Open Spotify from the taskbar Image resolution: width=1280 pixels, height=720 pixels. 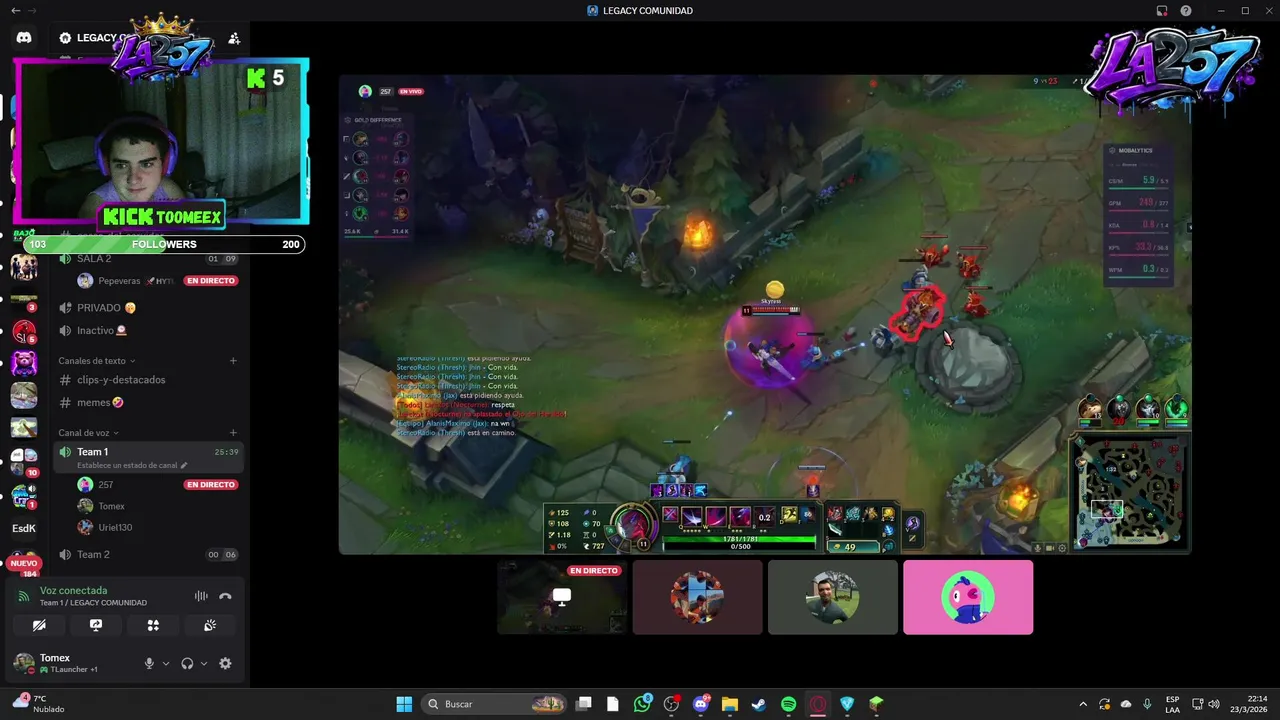[x=788, y=704]
